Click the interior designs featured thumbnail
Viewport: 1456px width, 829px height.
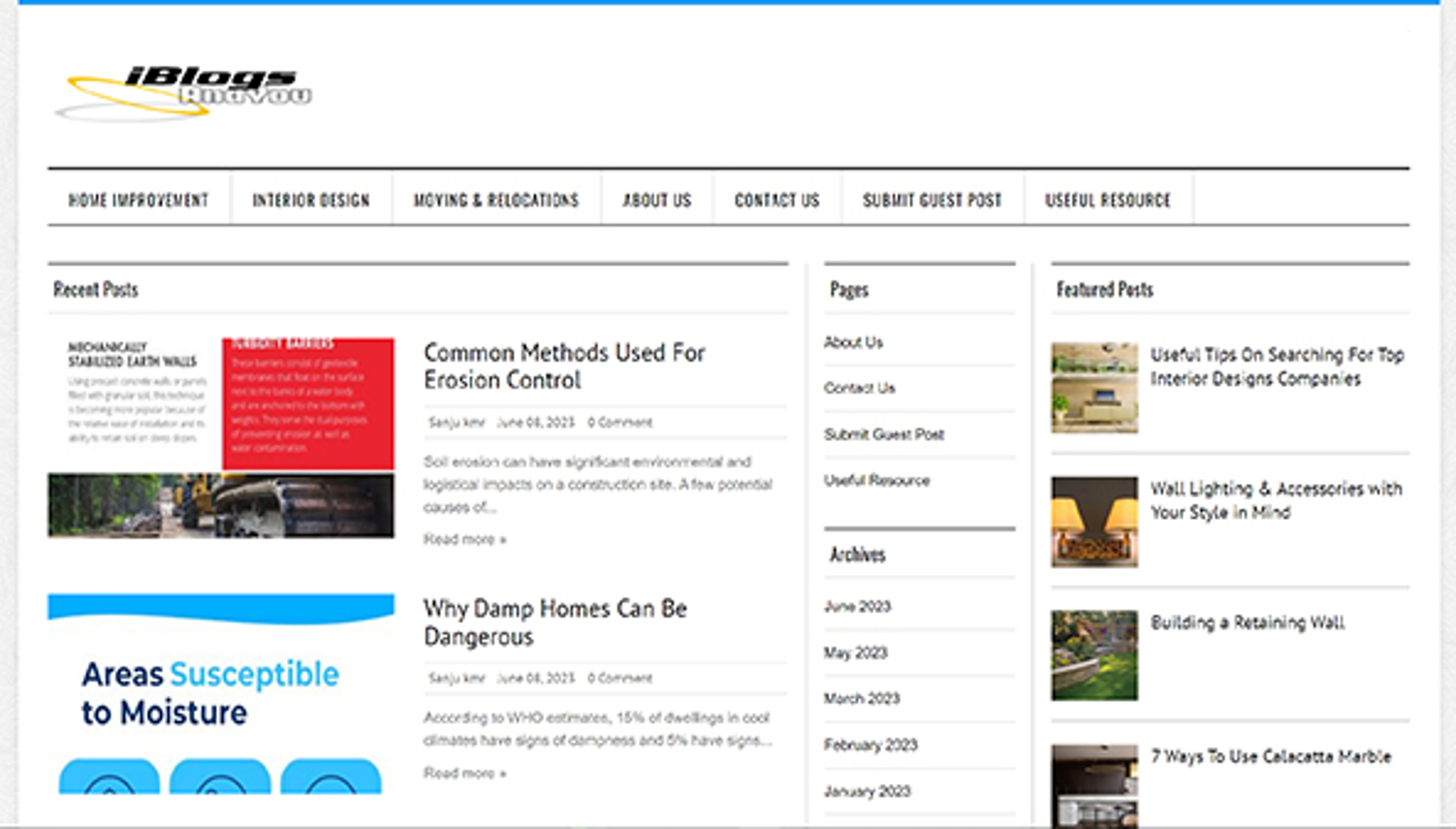pos(1094,387)
